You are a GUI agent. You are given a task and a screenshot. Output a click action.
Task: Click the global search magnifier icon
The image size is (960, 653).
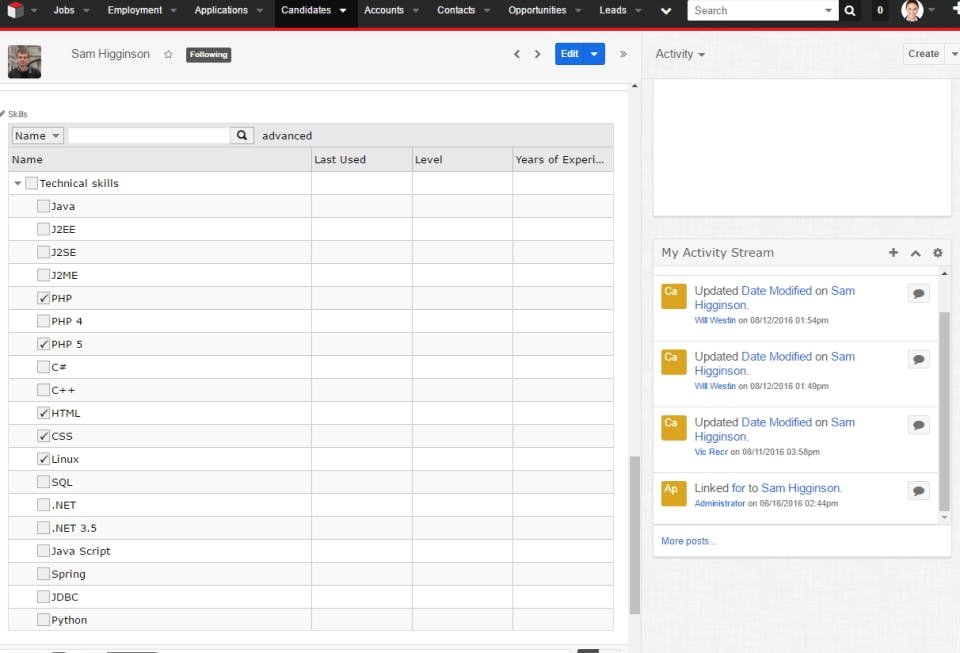pos(849,10)
